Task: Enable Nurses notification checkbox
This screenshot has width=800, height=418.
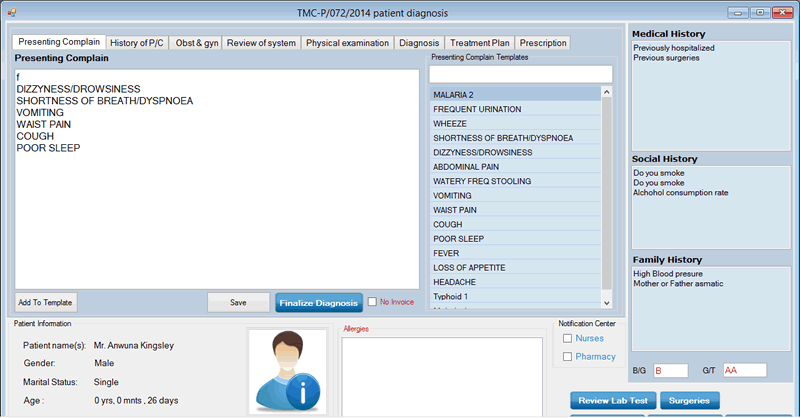Action: [567, 338]
